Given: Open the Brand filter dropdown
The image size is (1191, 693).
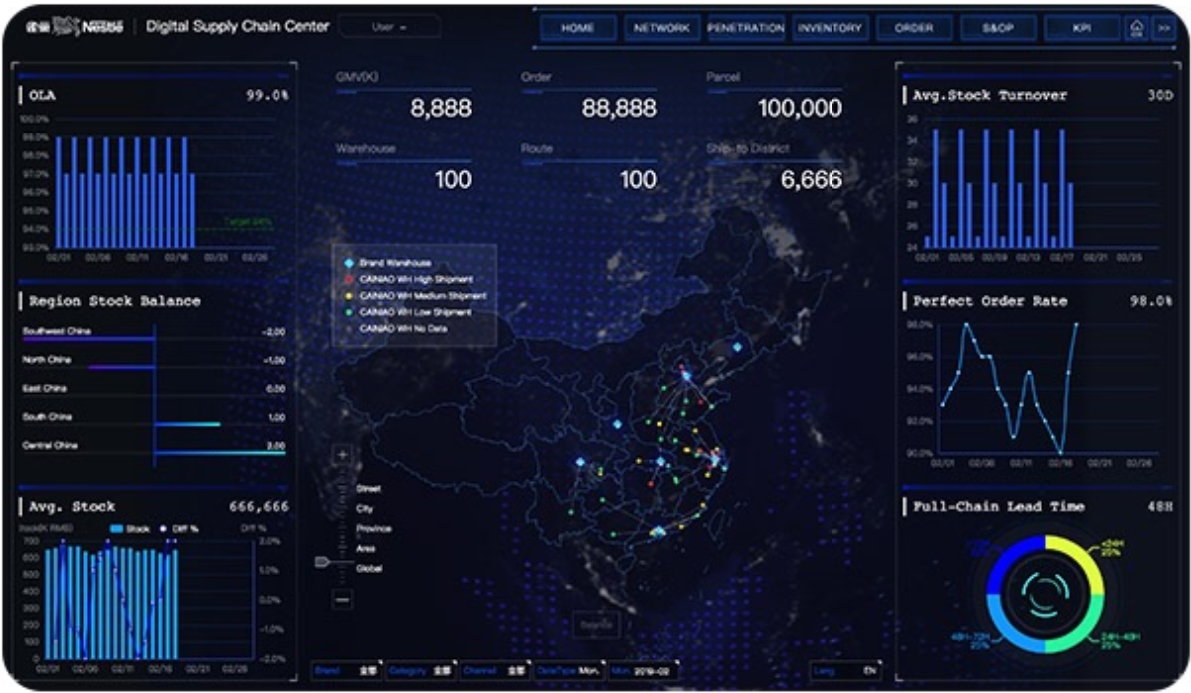Looking at the screenshot, I should pyautogui.click(x=345, y=671).
